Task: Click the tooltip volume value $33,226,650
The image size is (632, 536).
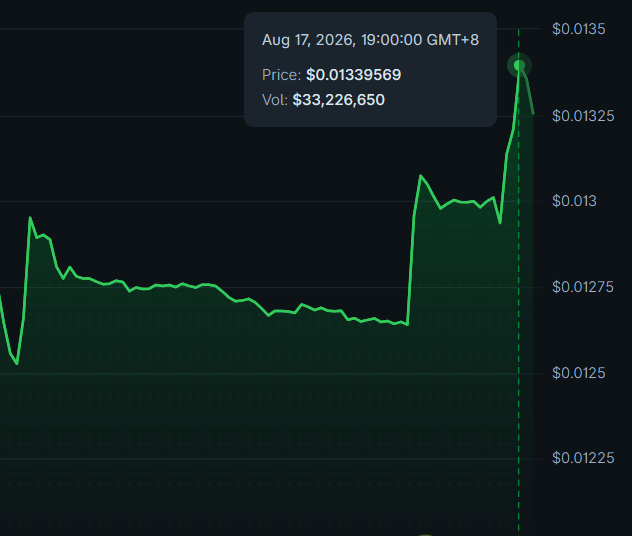Action: tap(339, 100)
